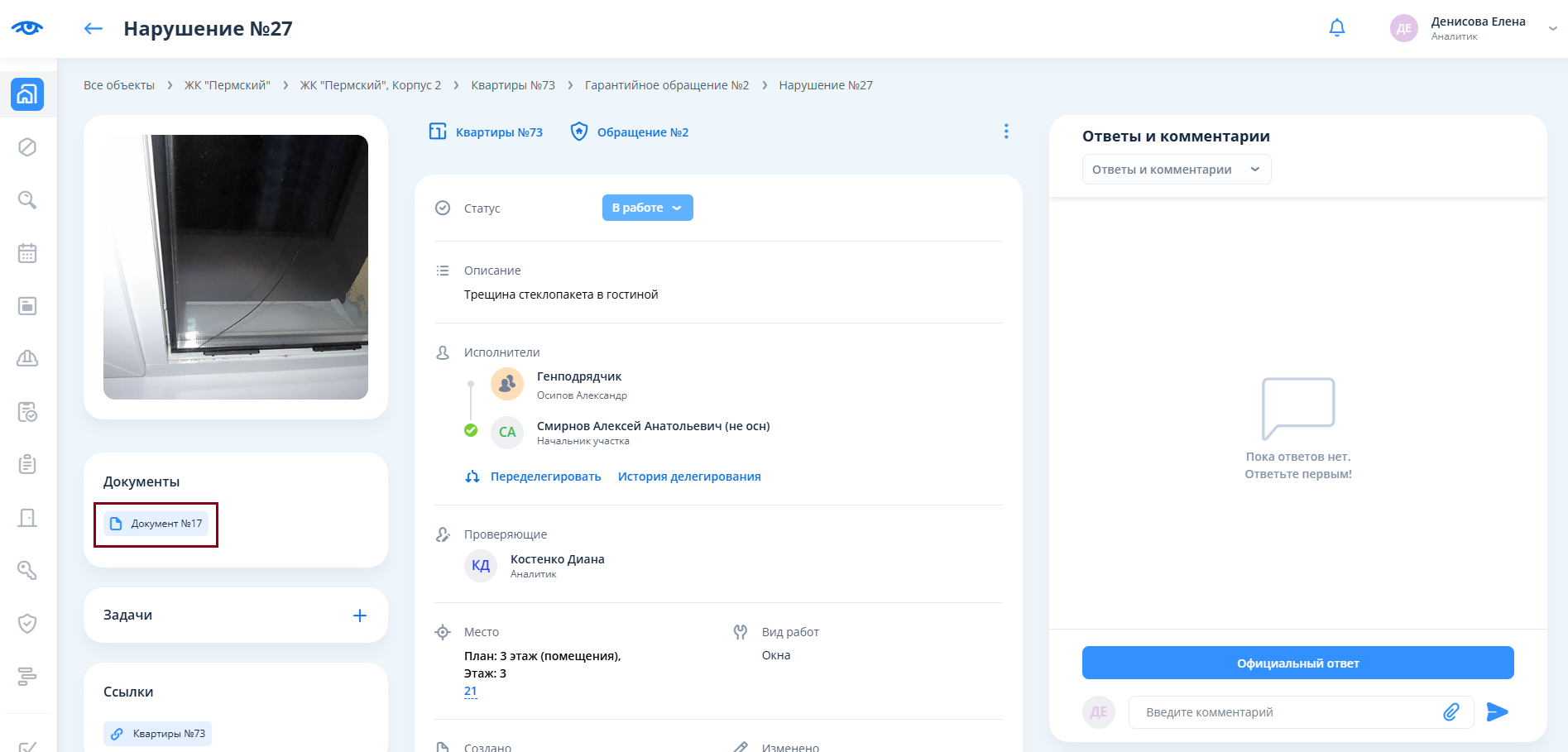Click Переделегировать
This screenshot has height=752, width=1568.
[546, 477]
